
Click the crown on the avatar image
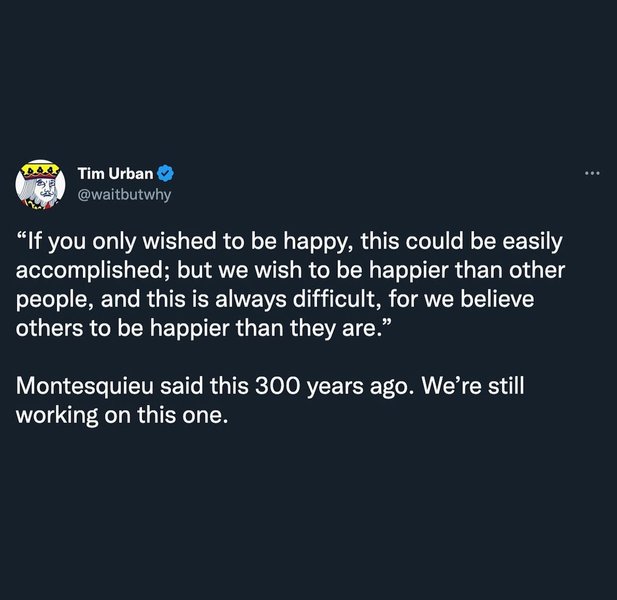click(x=39, y=167)
